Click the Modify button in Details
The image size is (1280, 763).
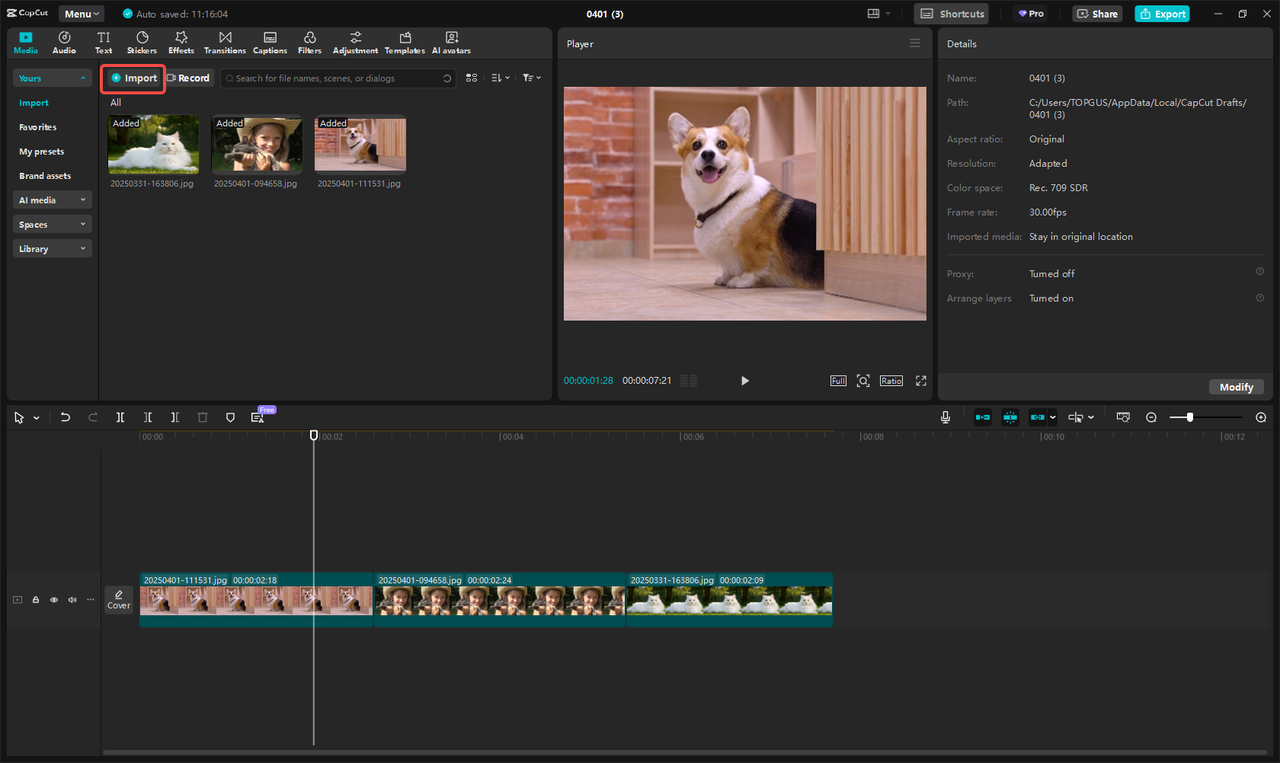1236,387
